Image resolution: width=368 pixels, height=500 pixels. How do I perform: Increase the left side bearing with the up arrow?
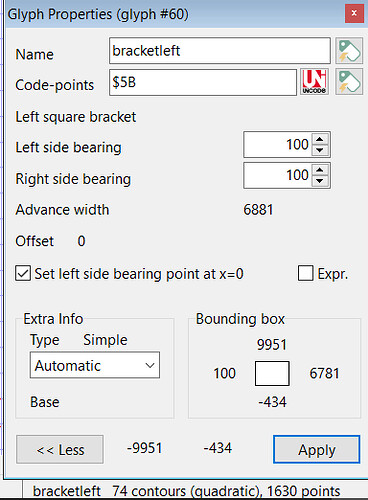320,140
